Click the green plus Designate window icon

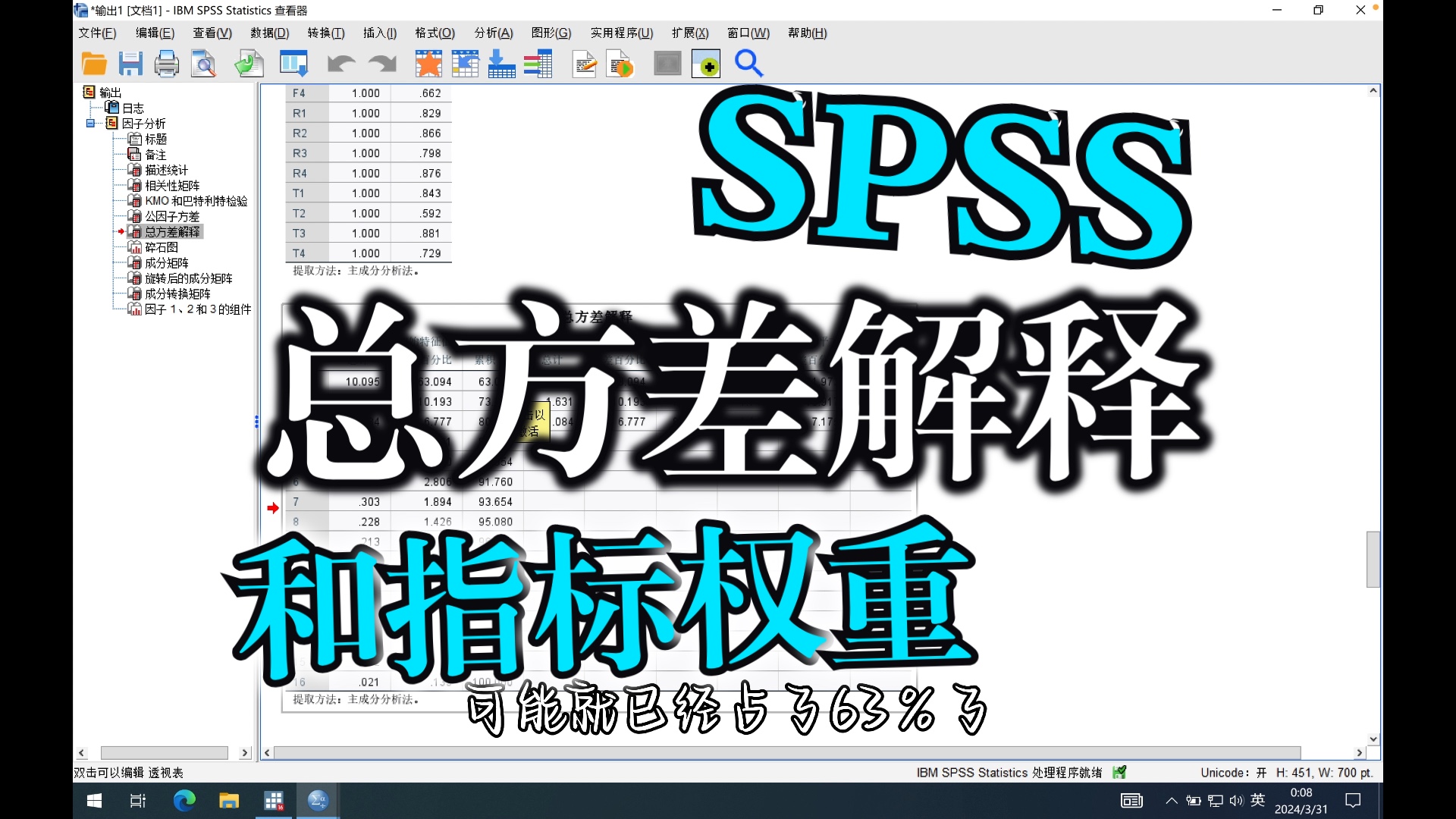(706, 64)
